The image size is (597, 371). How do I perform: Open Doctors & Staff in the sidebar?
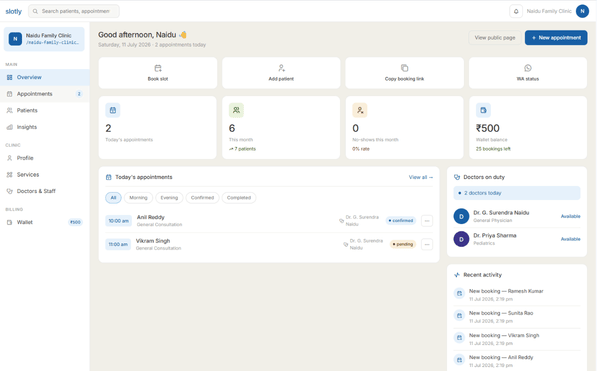pyautogui.click(x=45, y=191)
